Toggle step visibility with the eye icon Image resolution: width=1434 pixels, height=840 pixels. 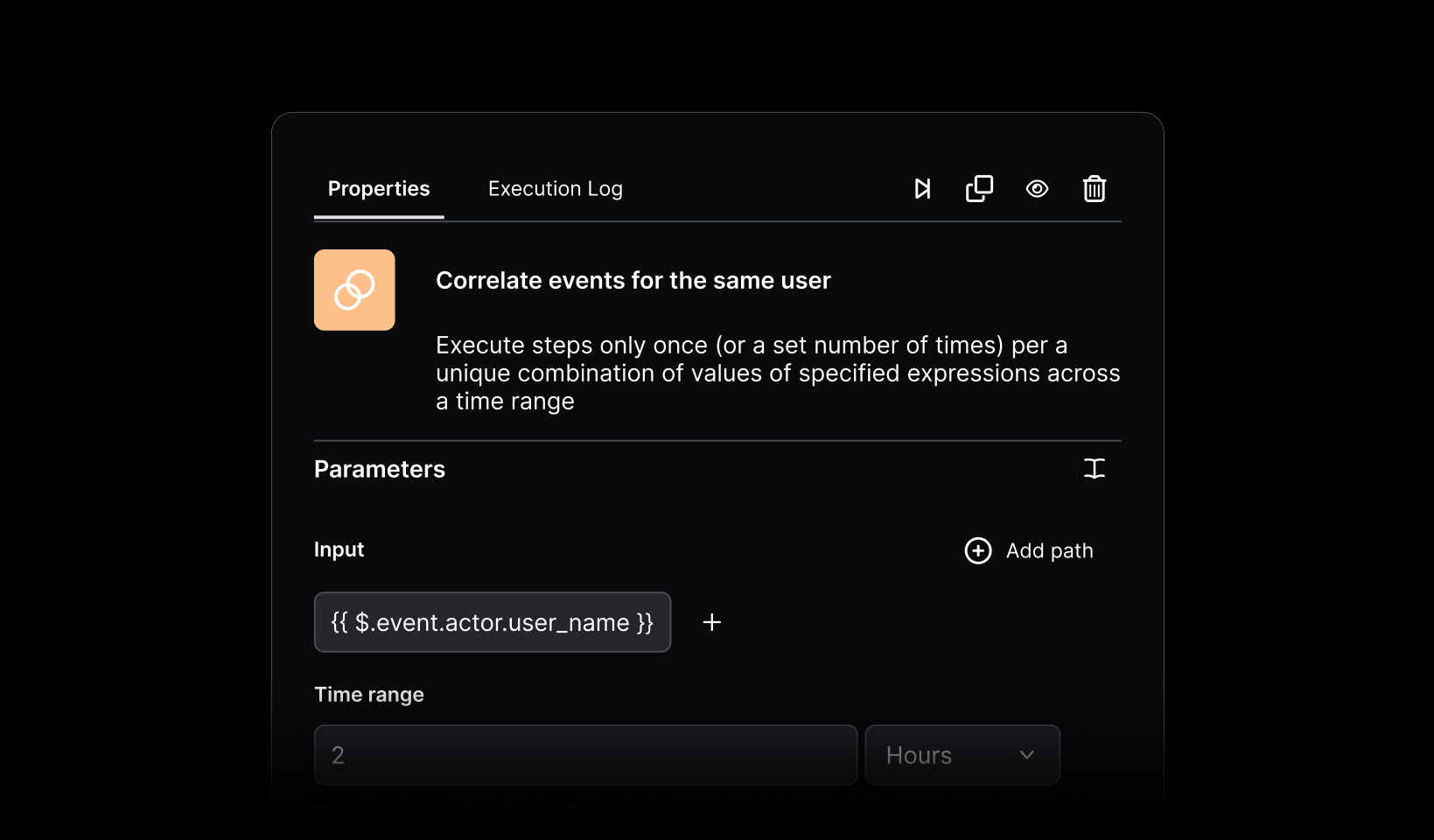(1037, 189)
